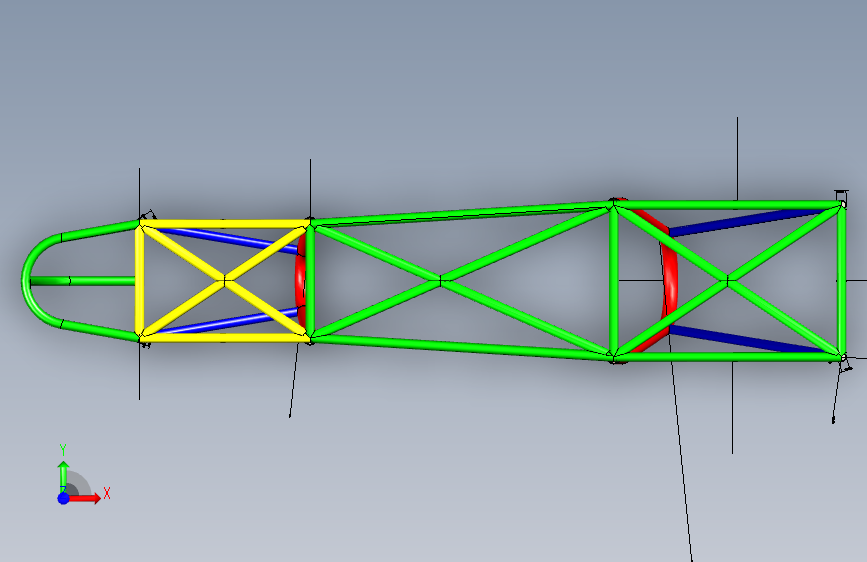Select the top green rail of rear bay
The image size is (867, 562).
point(728,205)
